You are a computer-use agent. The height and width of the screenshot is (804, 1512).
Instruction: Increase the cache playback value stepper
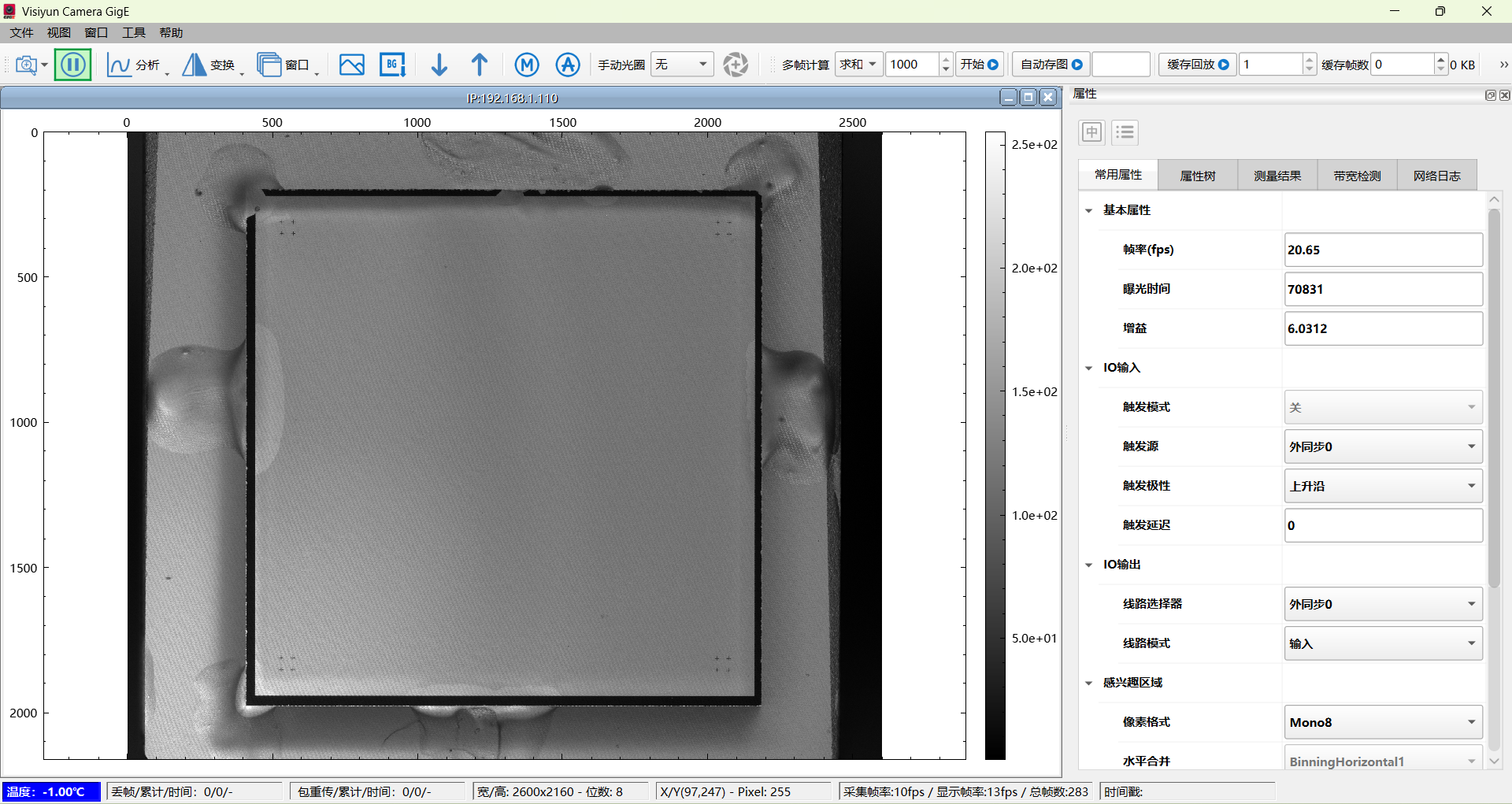click(x=1310, y=59)
